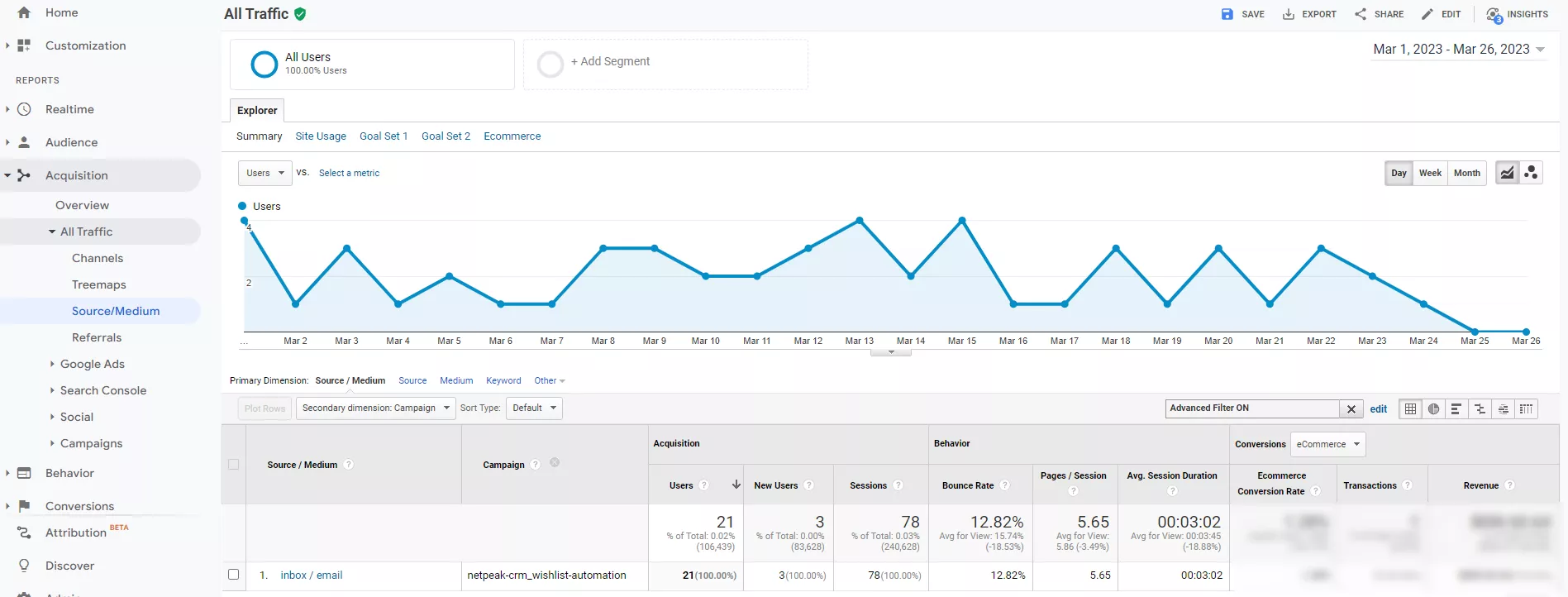Select the Month granularity toggle

[1467, 173]
